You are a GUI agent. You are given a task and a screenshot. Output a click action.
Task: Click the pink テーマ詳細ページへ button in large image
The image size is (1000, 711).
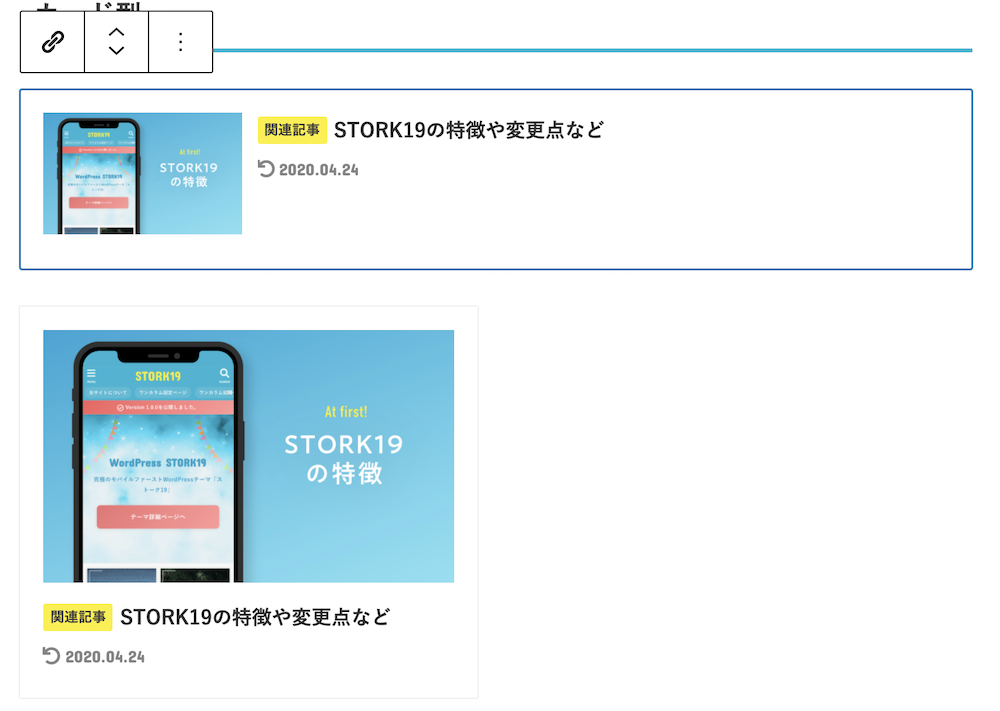tap(158, 517)
